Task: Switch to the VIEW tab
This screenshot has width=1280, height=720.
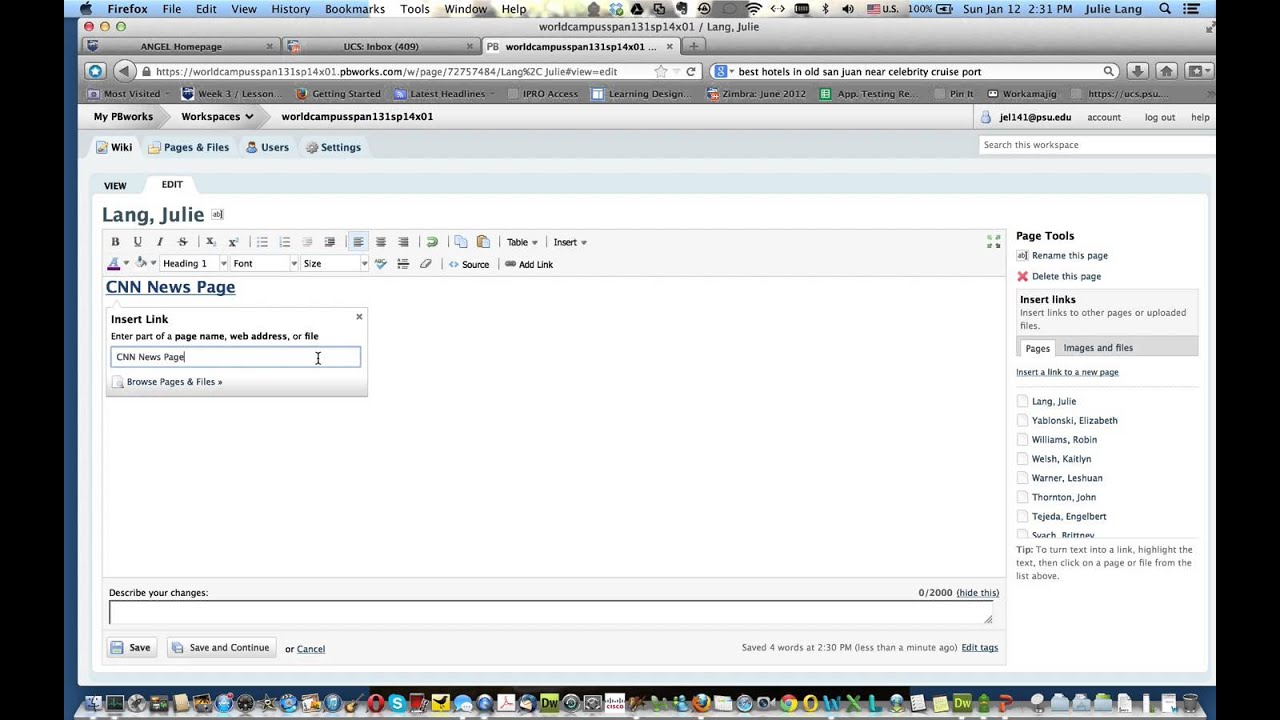Action: click(115, 186)
